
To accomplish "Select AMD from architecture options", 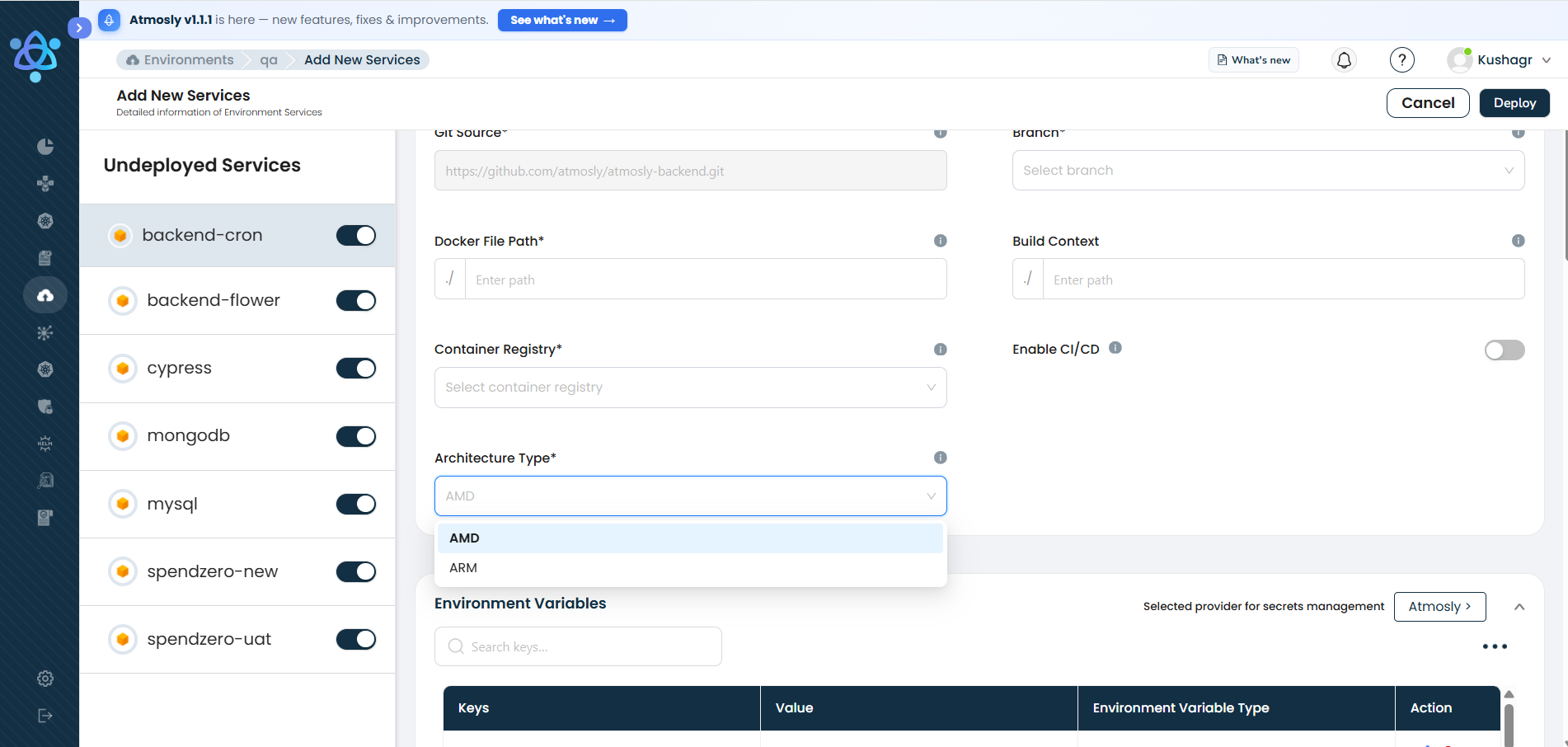I will [690, 538].
